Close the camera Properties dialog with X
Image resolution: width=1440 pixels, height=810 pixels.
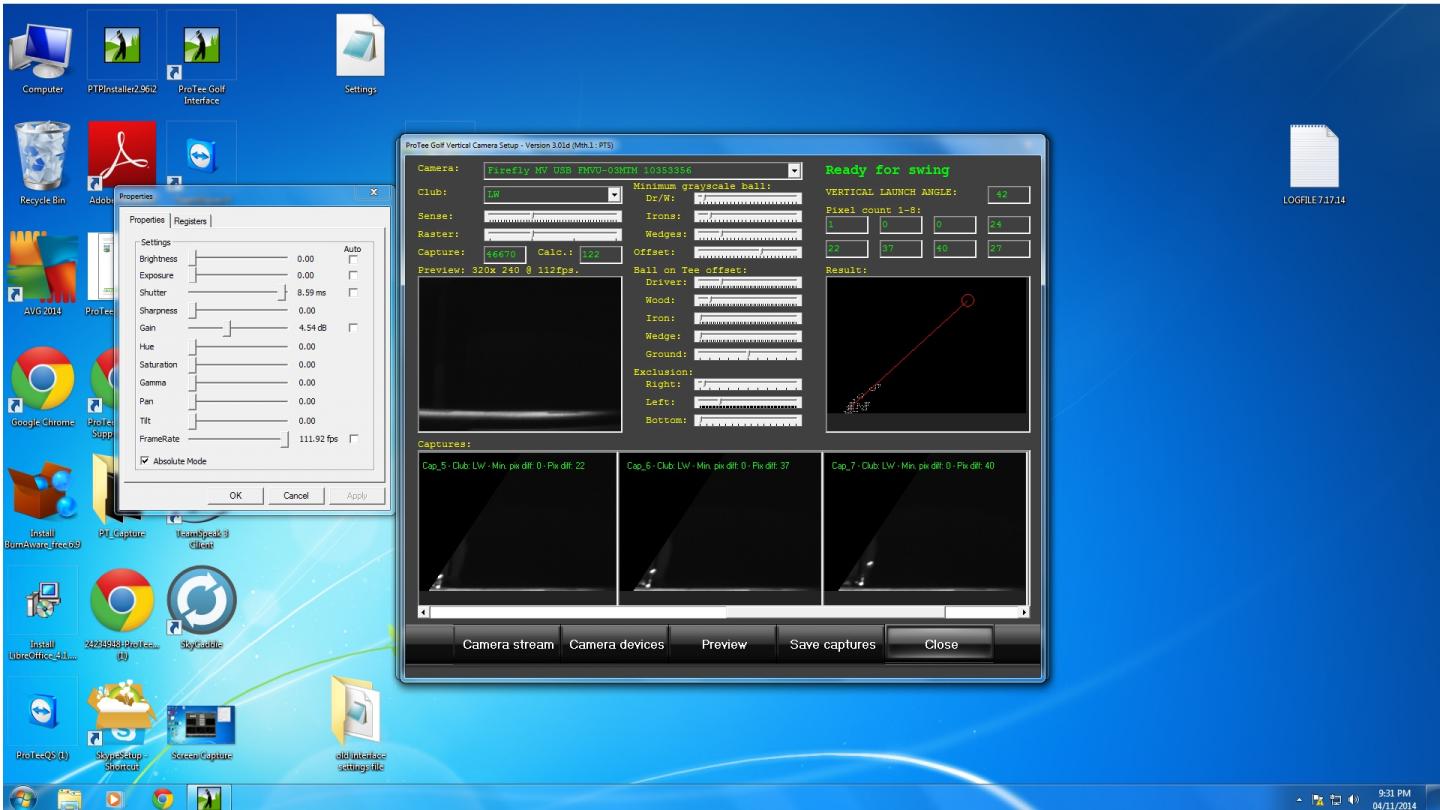374,192
